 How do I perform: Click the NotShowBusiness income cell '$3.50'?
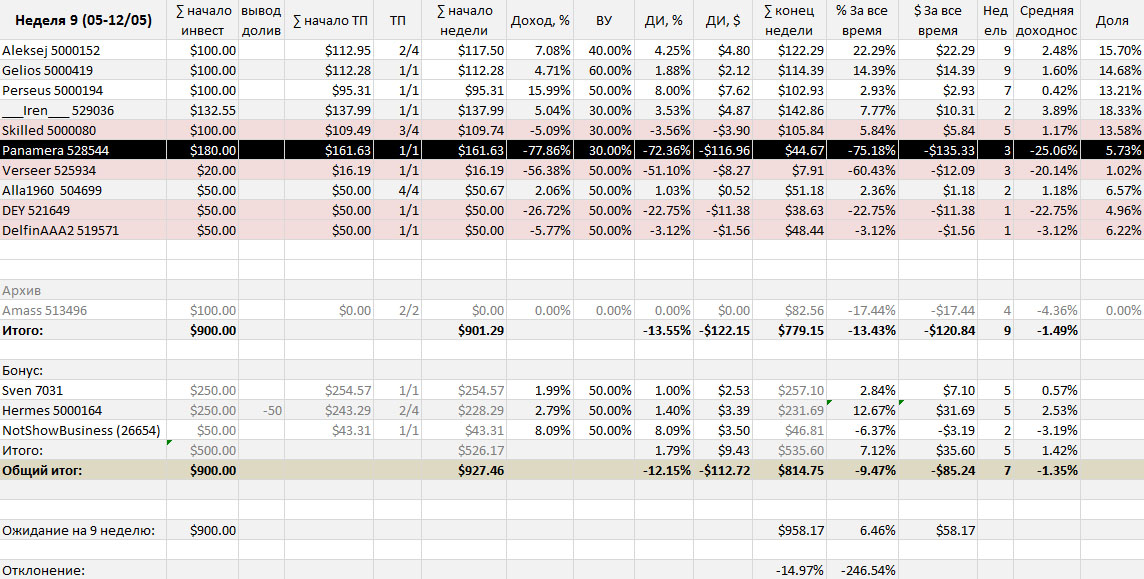[x=723, y=430]
